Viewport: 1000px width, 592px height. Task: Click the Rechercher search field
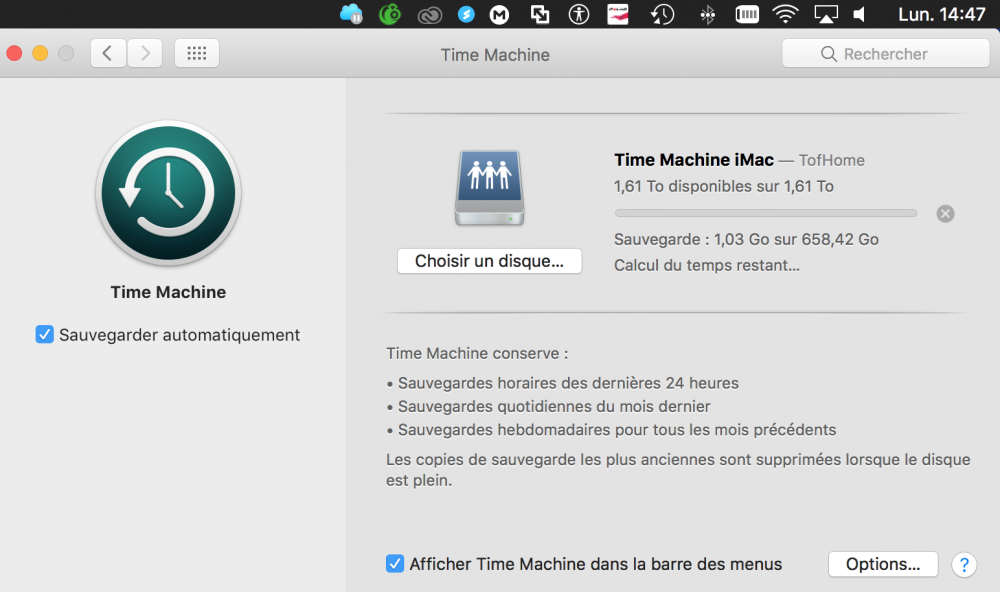click(x=885, y=54)
